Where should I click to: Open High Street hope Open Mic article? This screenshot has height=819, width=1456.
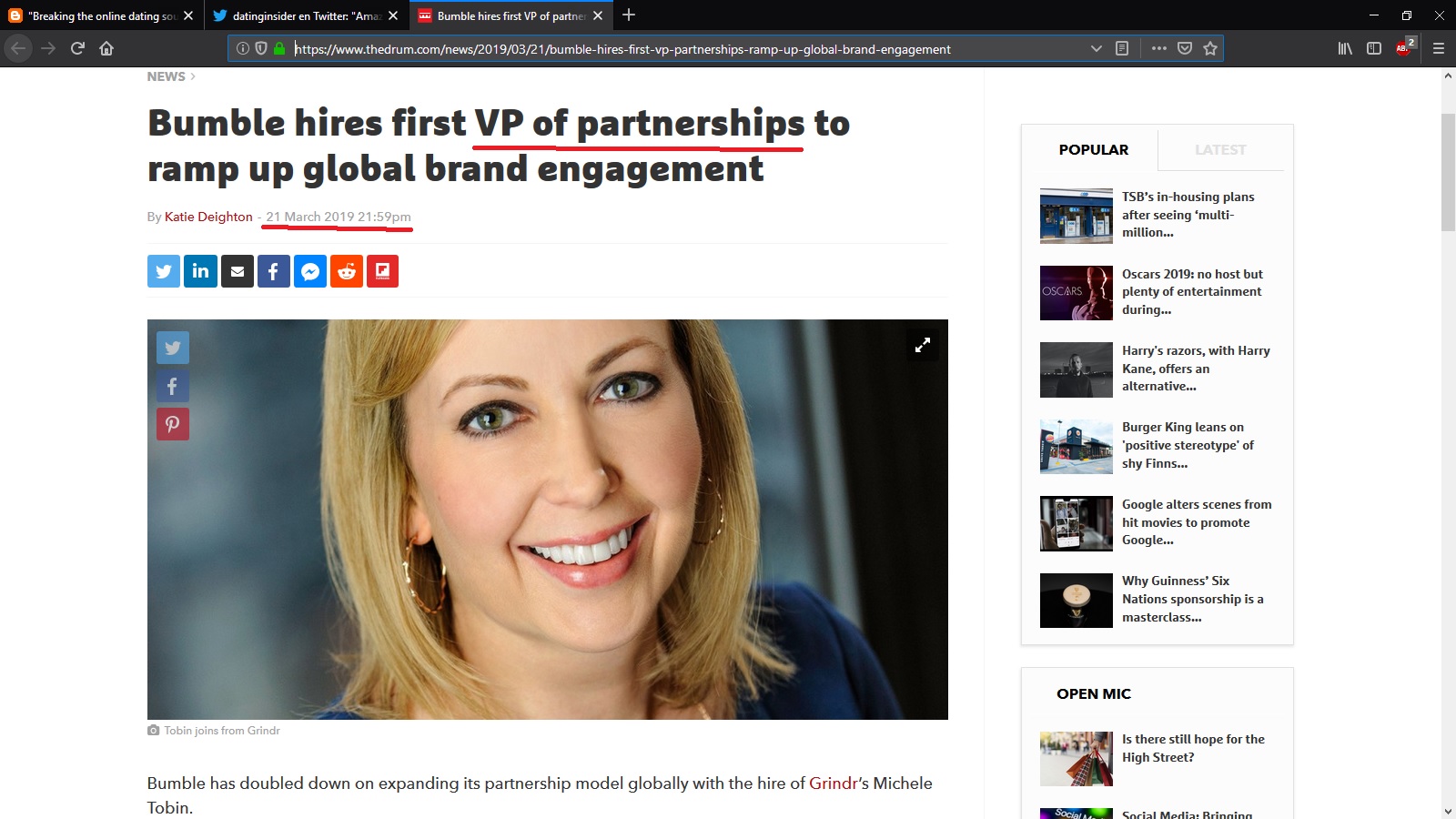(1193, 748)
